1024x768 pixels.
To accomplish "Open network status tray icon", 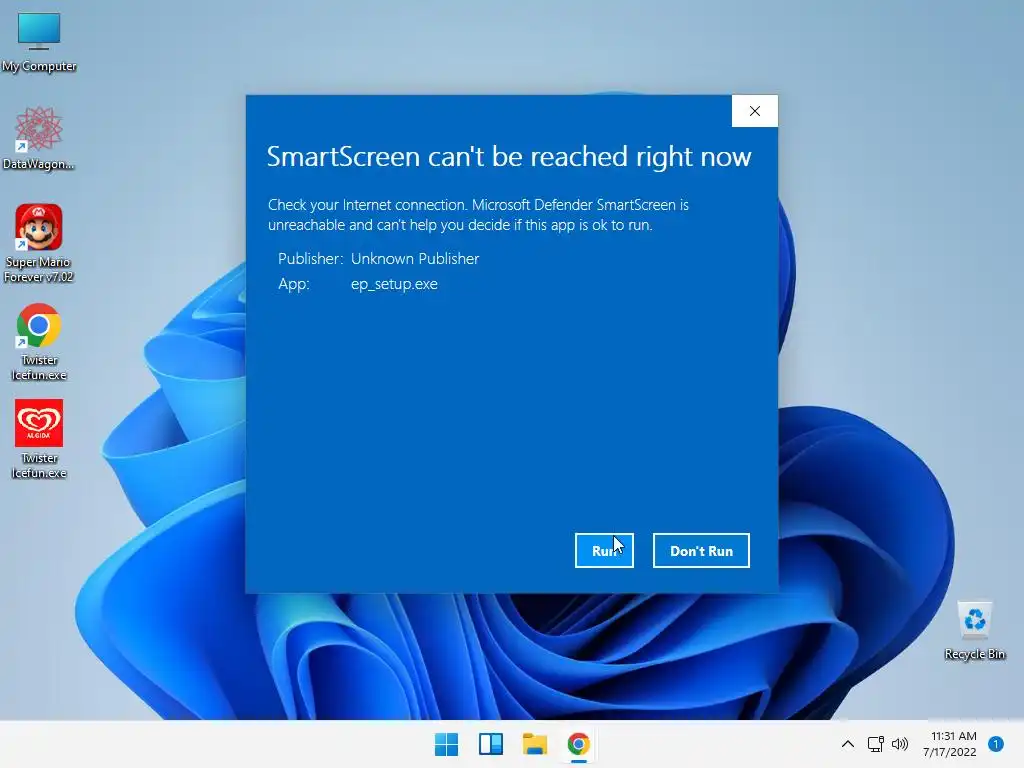I will [875, 744].
